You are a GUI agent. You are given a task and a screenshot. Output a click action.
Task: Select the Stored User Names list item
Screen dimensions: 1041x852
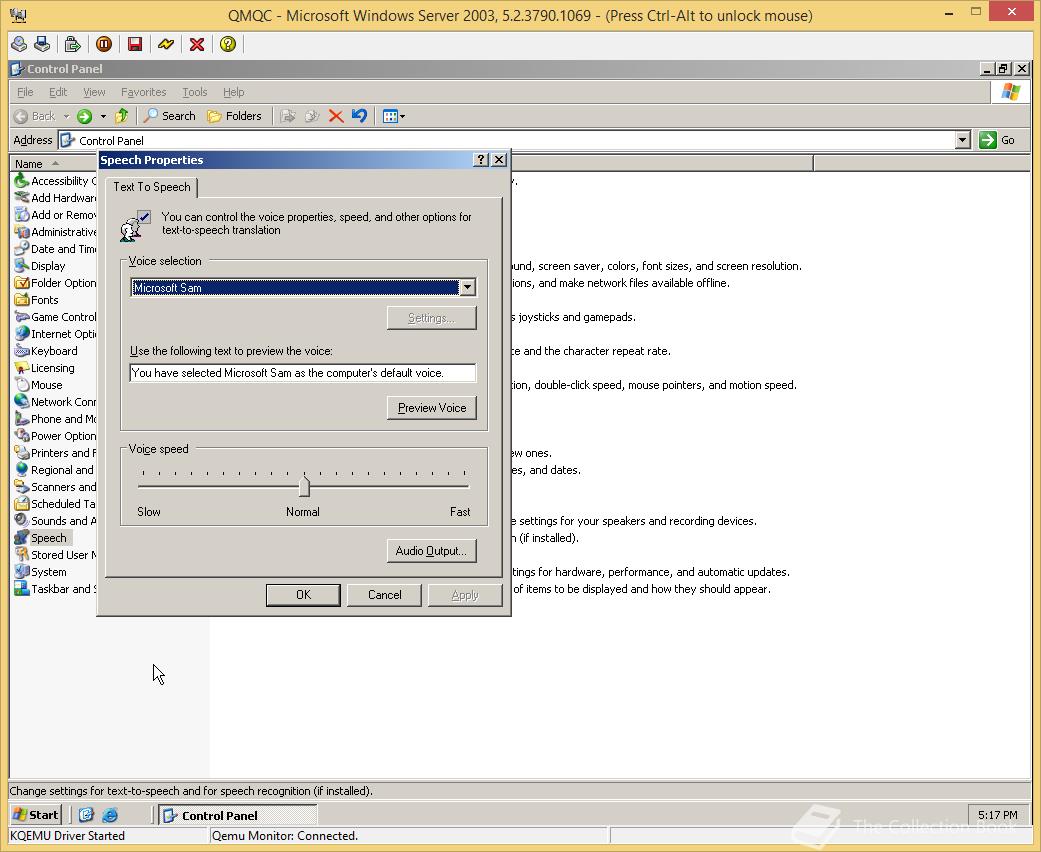point(54,554)
